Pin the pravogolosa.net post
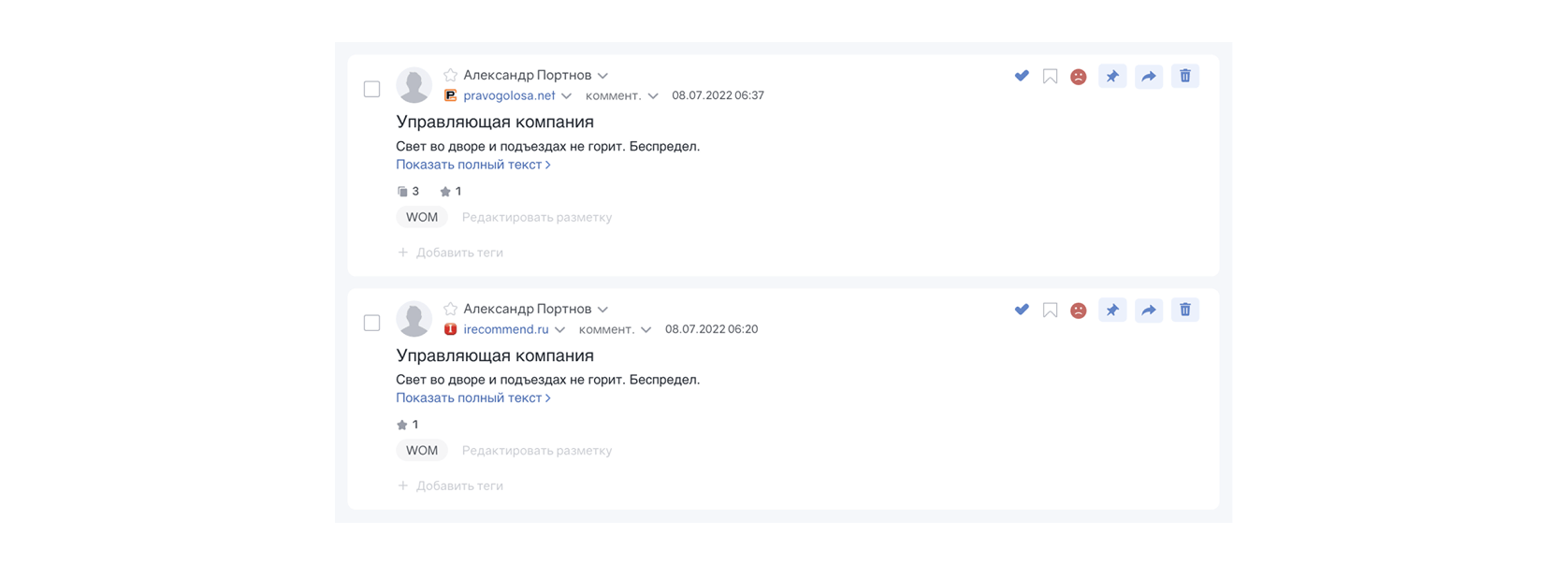1568x564 pixels. pos(1111,77)
